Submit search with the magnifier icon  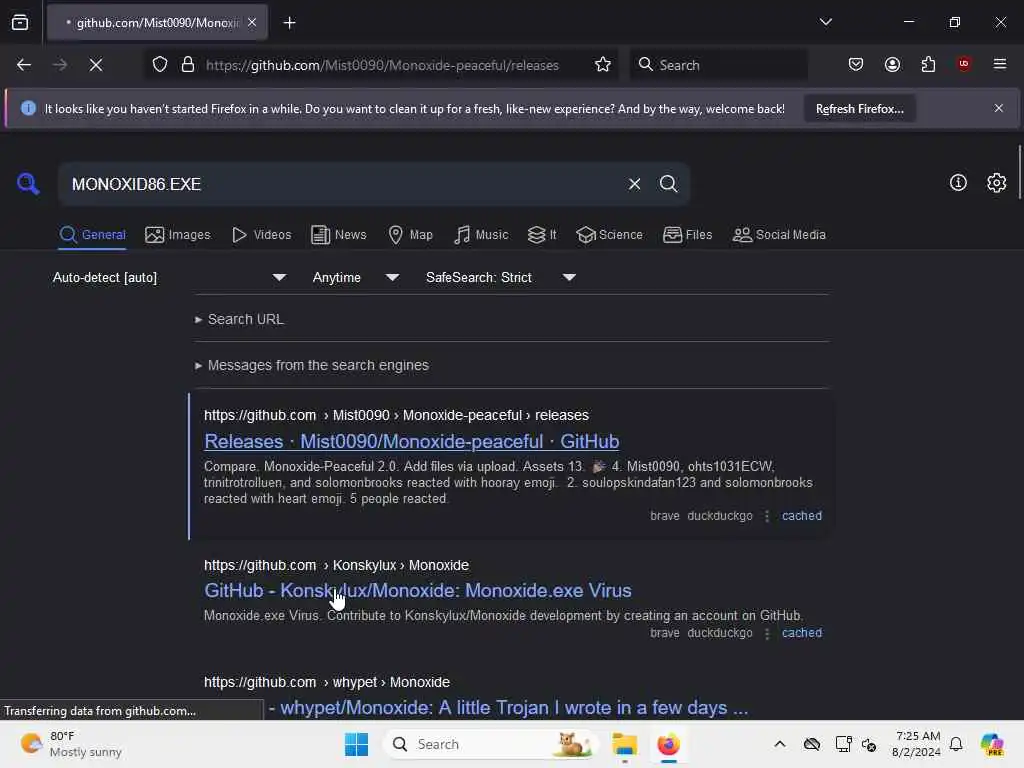point(668,184)
